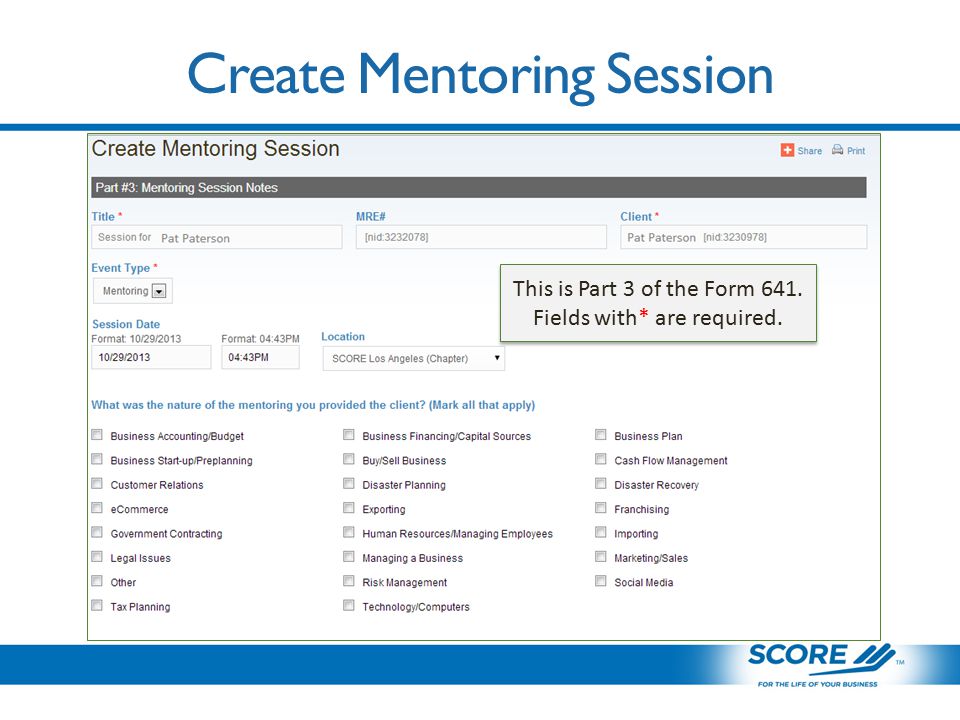Click the session time field showing 04:43PM
This screenshot has height=720, width=960.
261,357
